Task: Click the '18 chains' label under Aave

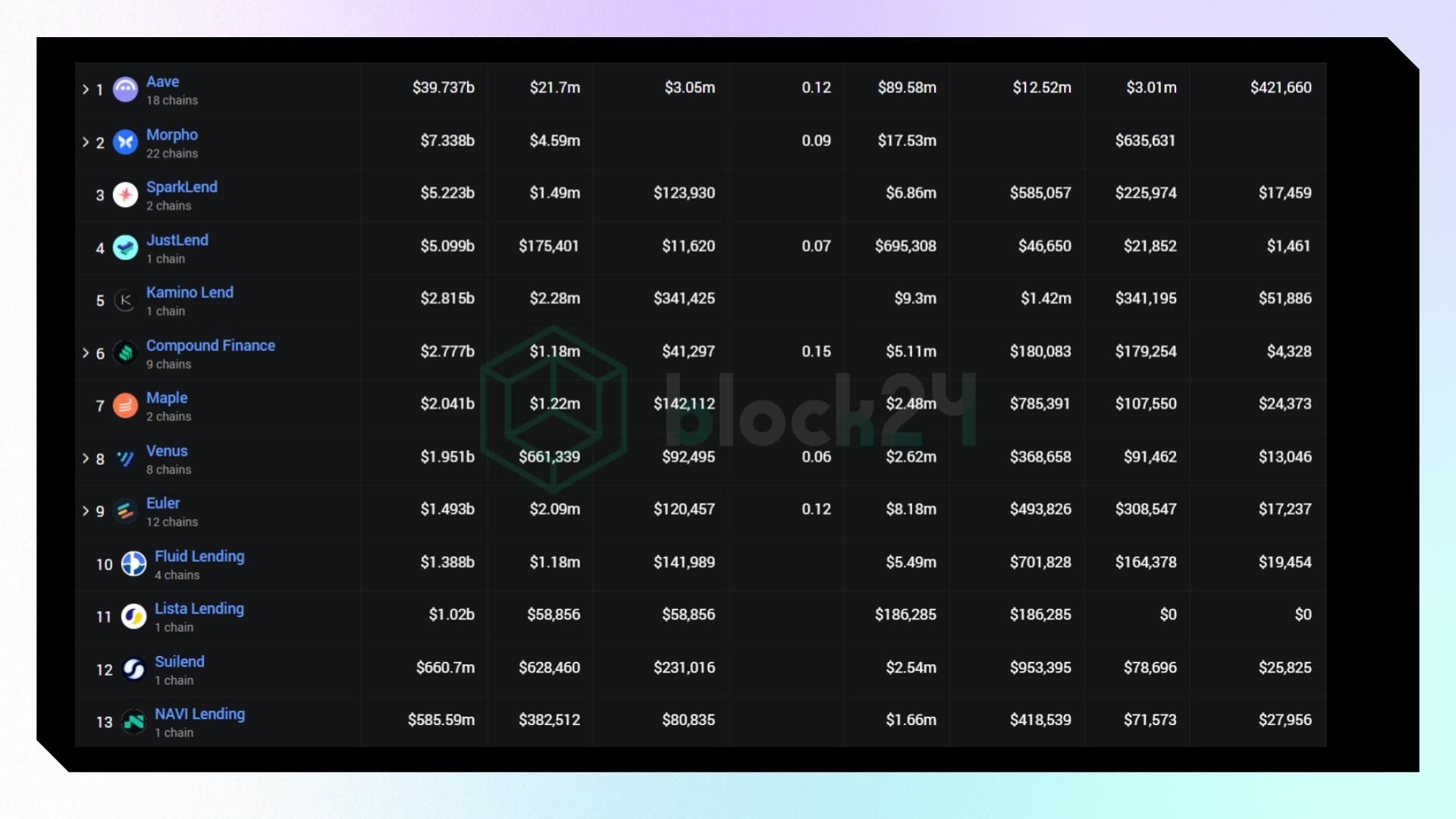Action: 172,101
